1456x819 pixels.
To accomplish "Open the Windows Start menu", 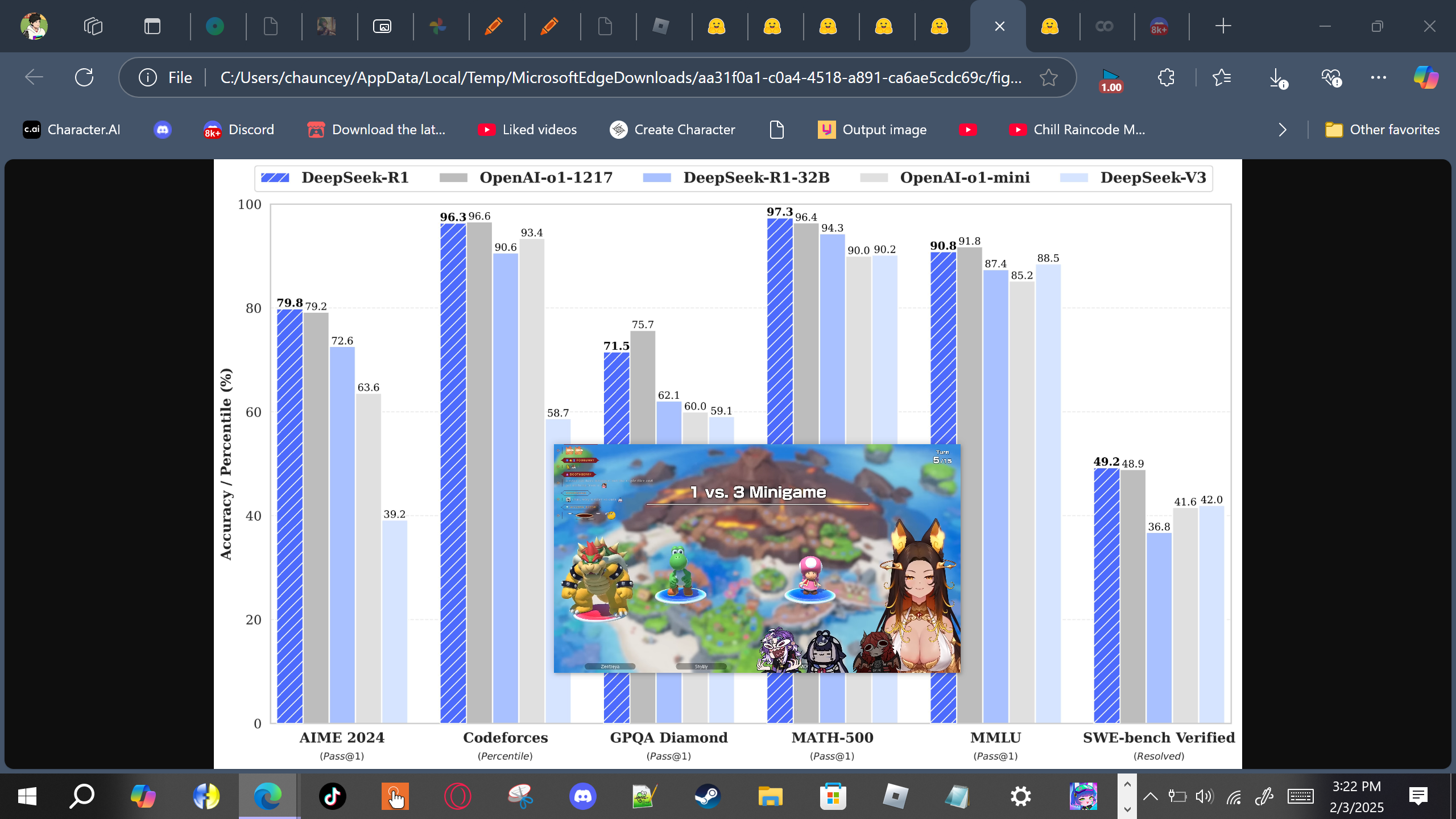I will [27, 796].
